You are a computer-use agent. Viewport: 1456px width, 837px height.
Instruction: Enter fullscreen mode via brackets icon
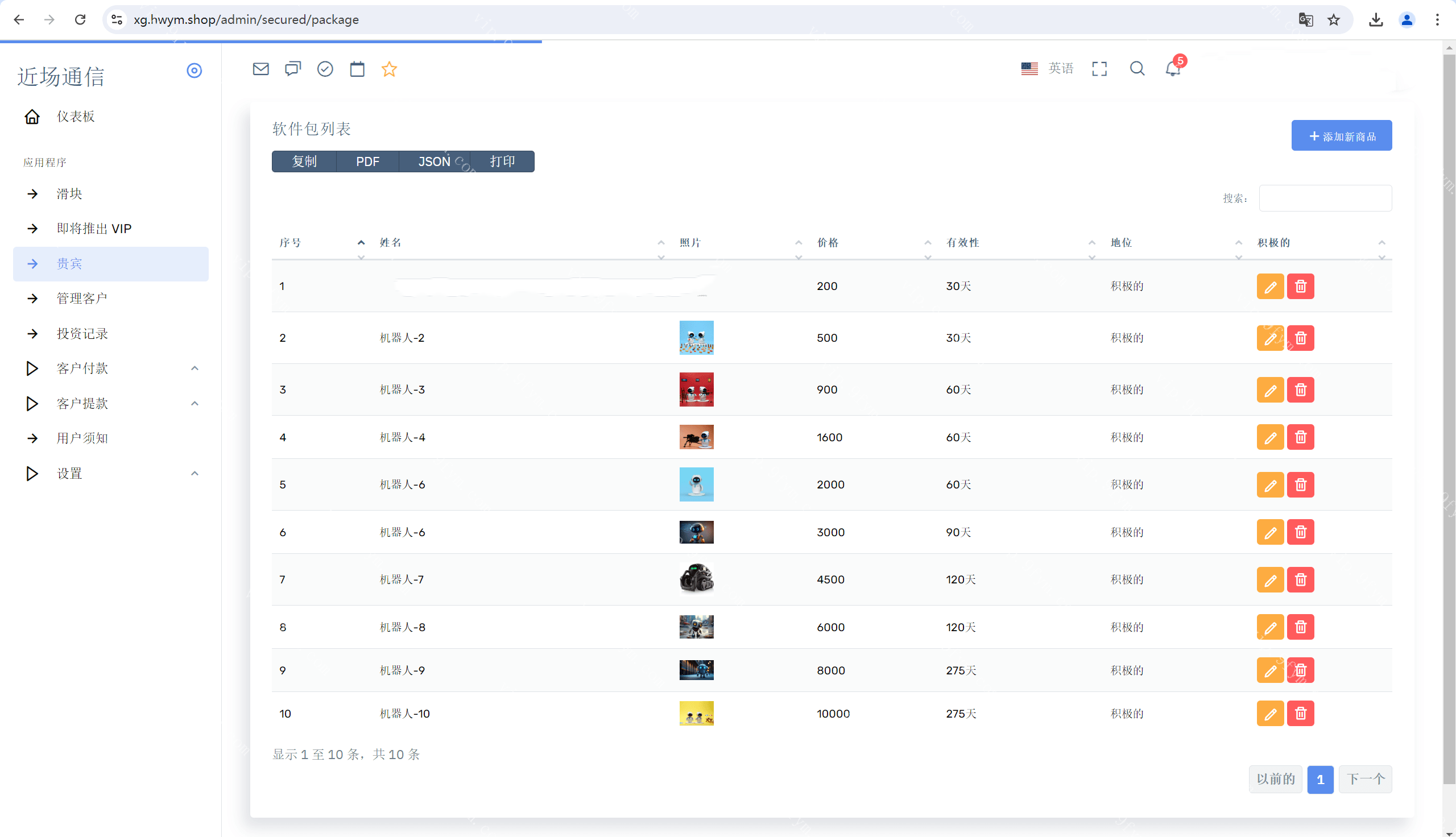pos(1099,69)
